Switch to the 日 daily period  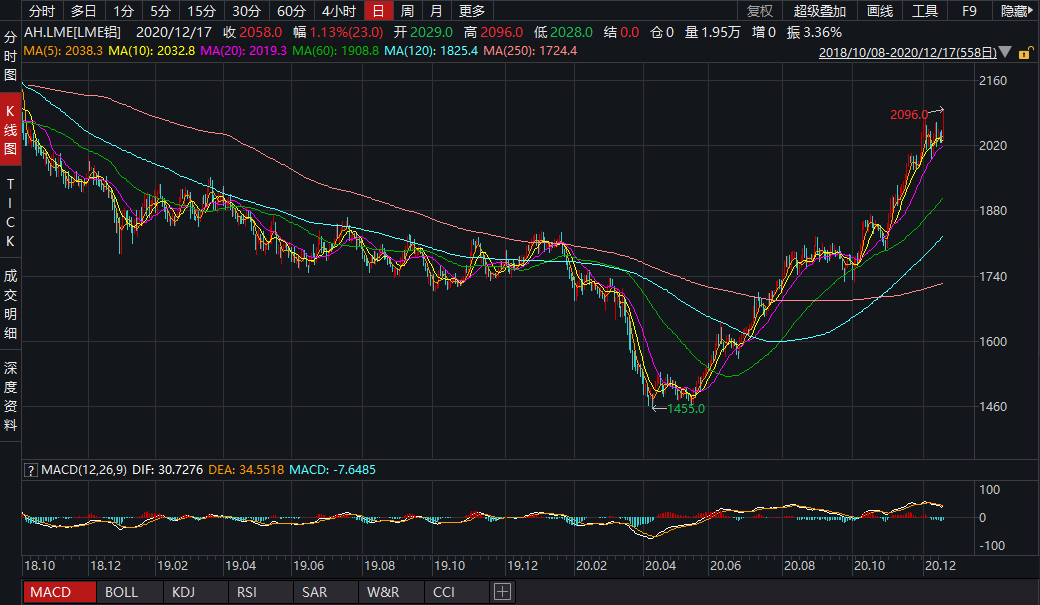point(377,11)
